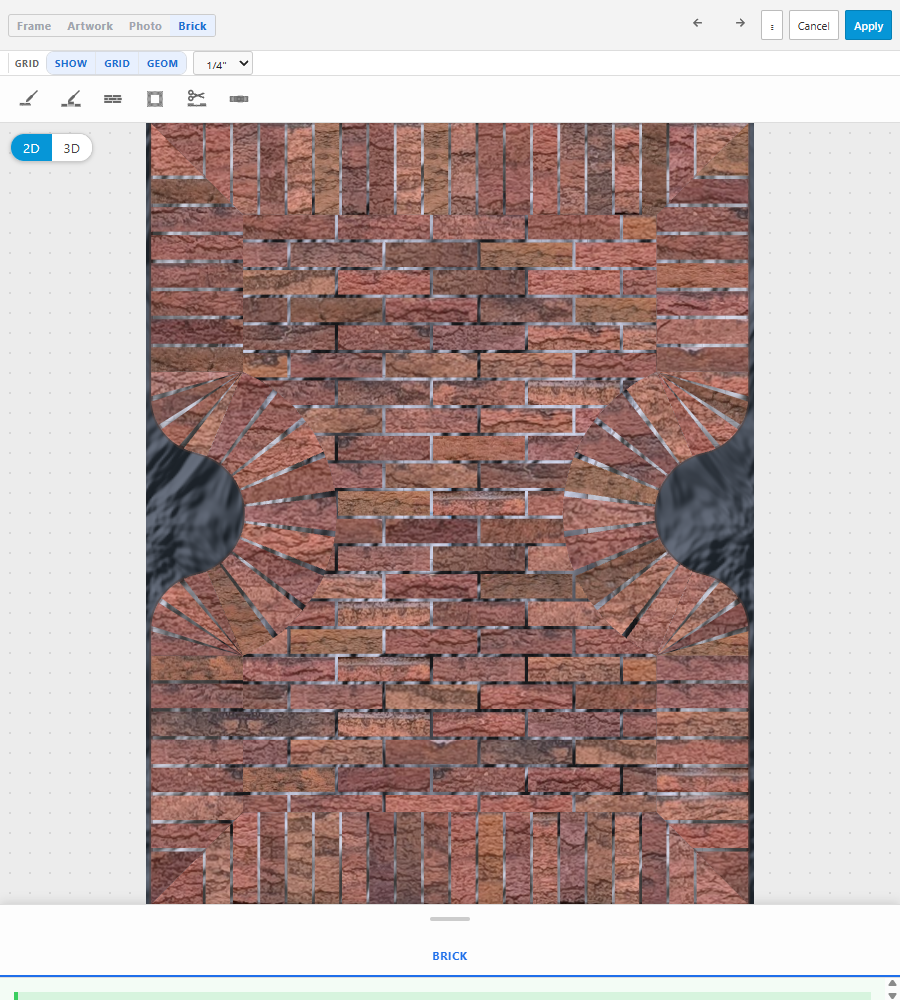
Task: Click the bottom panel scroll up arrow
Action: click(892, 983)
